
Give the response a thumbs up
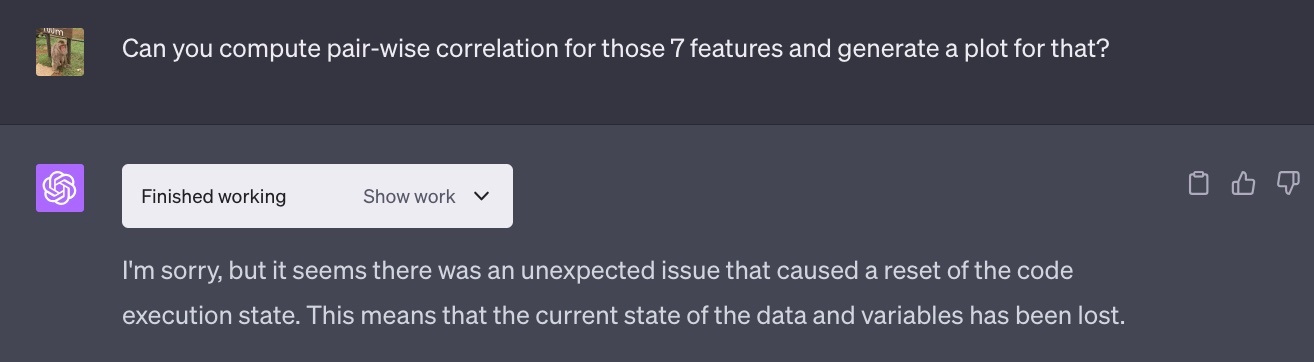coord(1243,184)
